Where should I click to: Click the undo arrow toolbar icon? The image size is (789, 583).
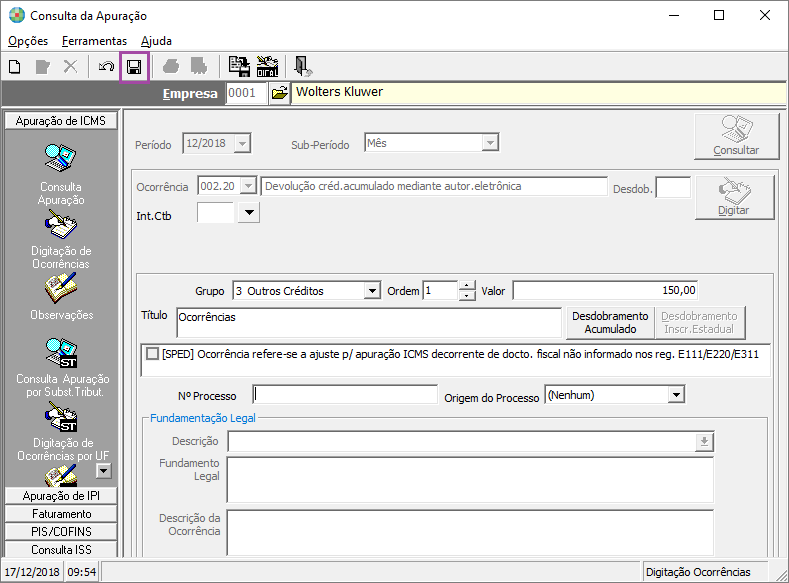coord(106,66)
